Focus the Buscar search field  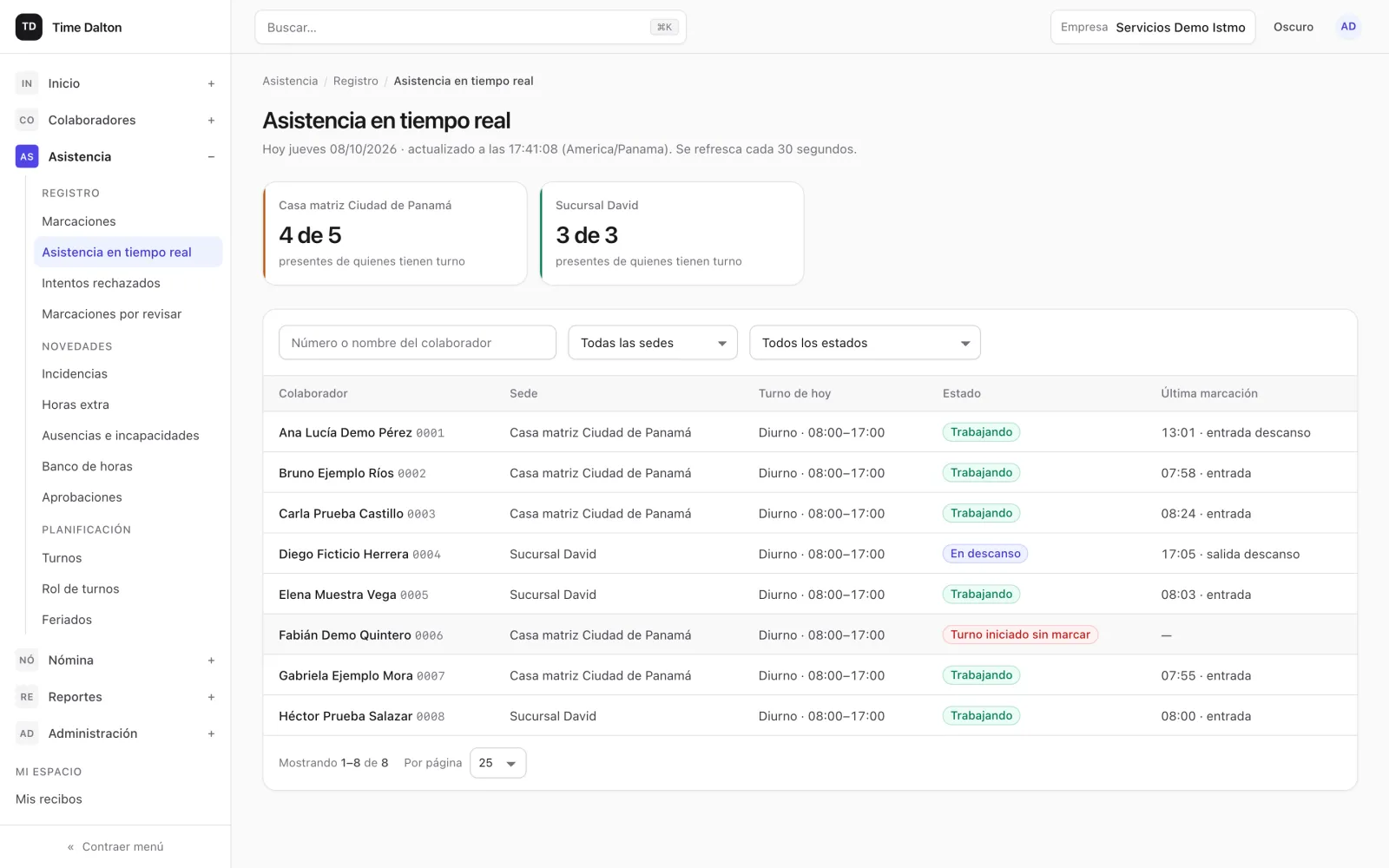point(471,27)
